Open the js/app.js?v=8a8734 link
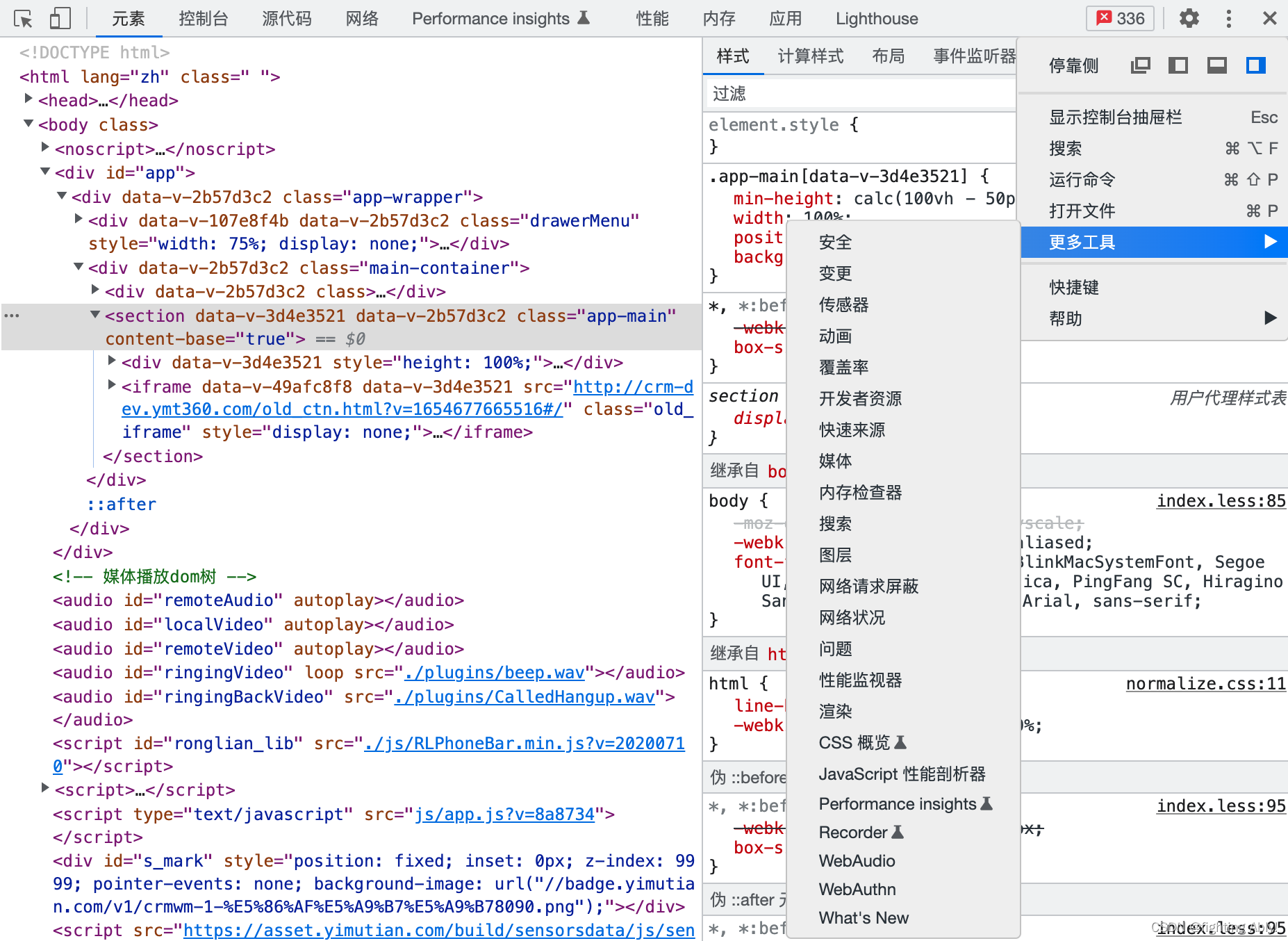This screenshot has width=1288, height=941. 504,815
